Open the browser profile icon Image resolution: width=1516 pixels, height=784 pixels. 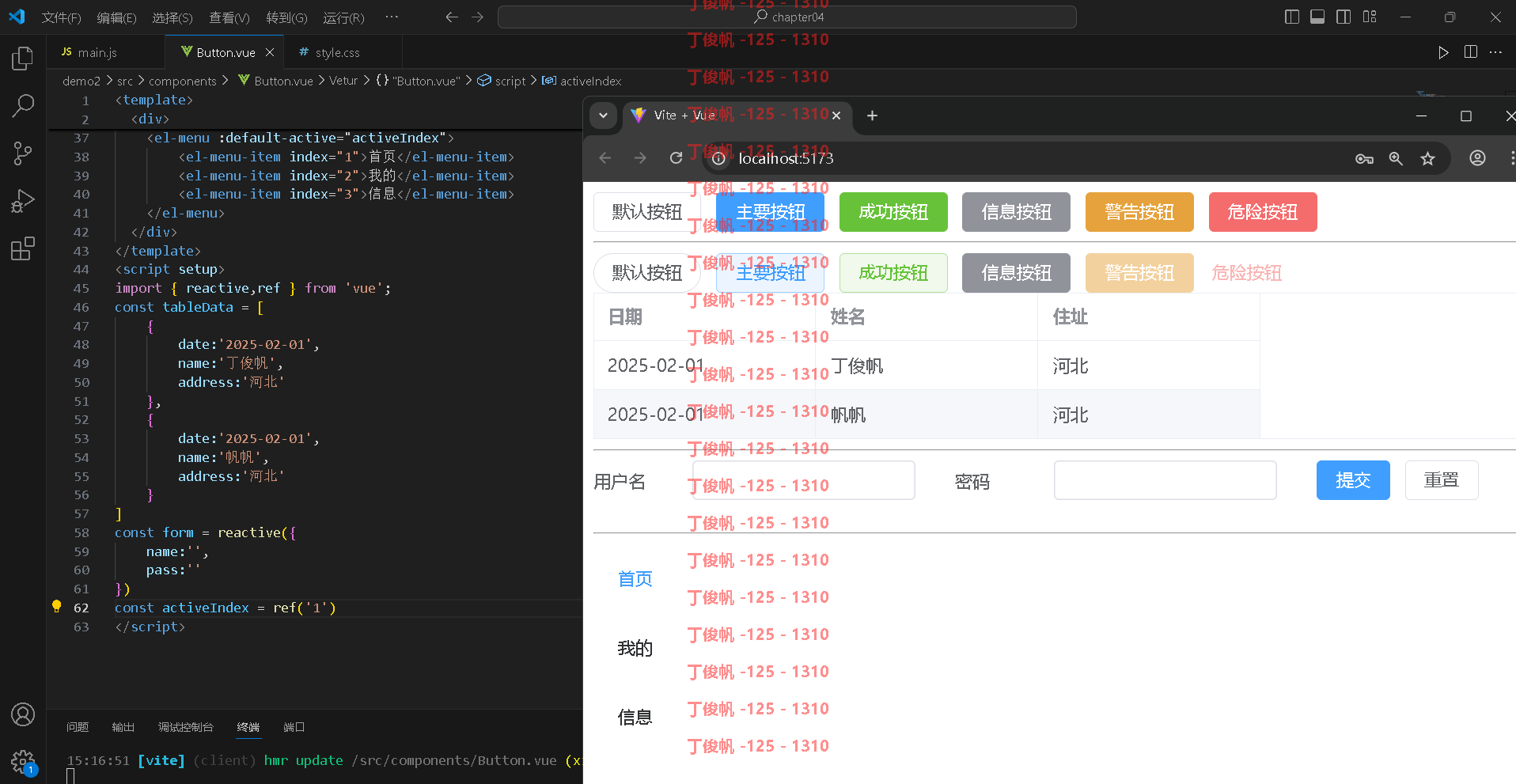pos(1477,158)
